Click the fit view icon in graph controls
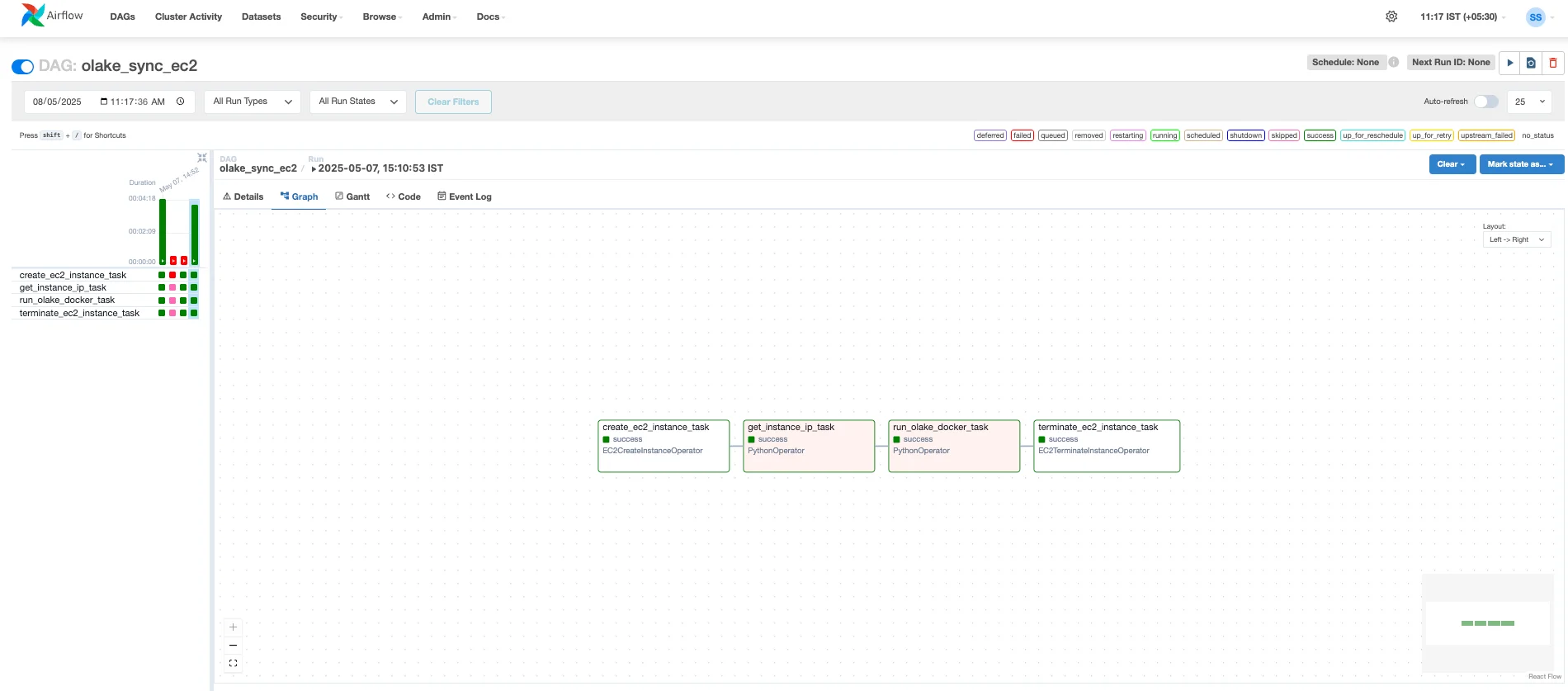Viewport: 1568px width, 691px height. (233, 663)
